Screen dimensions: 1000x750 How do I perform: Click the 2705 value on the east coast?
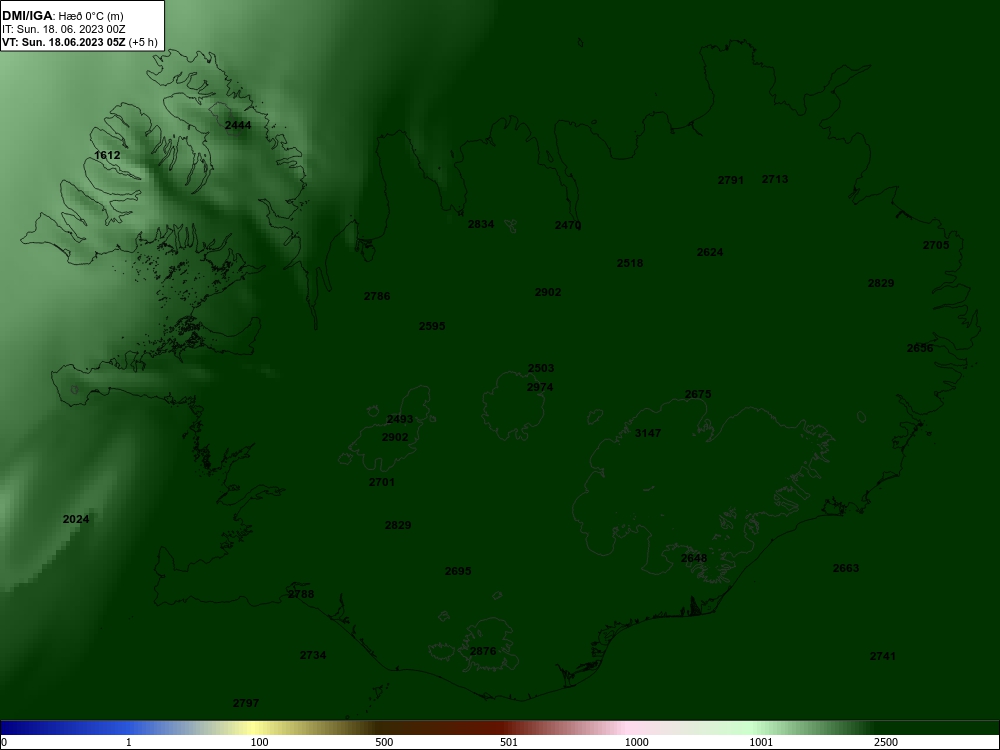(936, 246)
